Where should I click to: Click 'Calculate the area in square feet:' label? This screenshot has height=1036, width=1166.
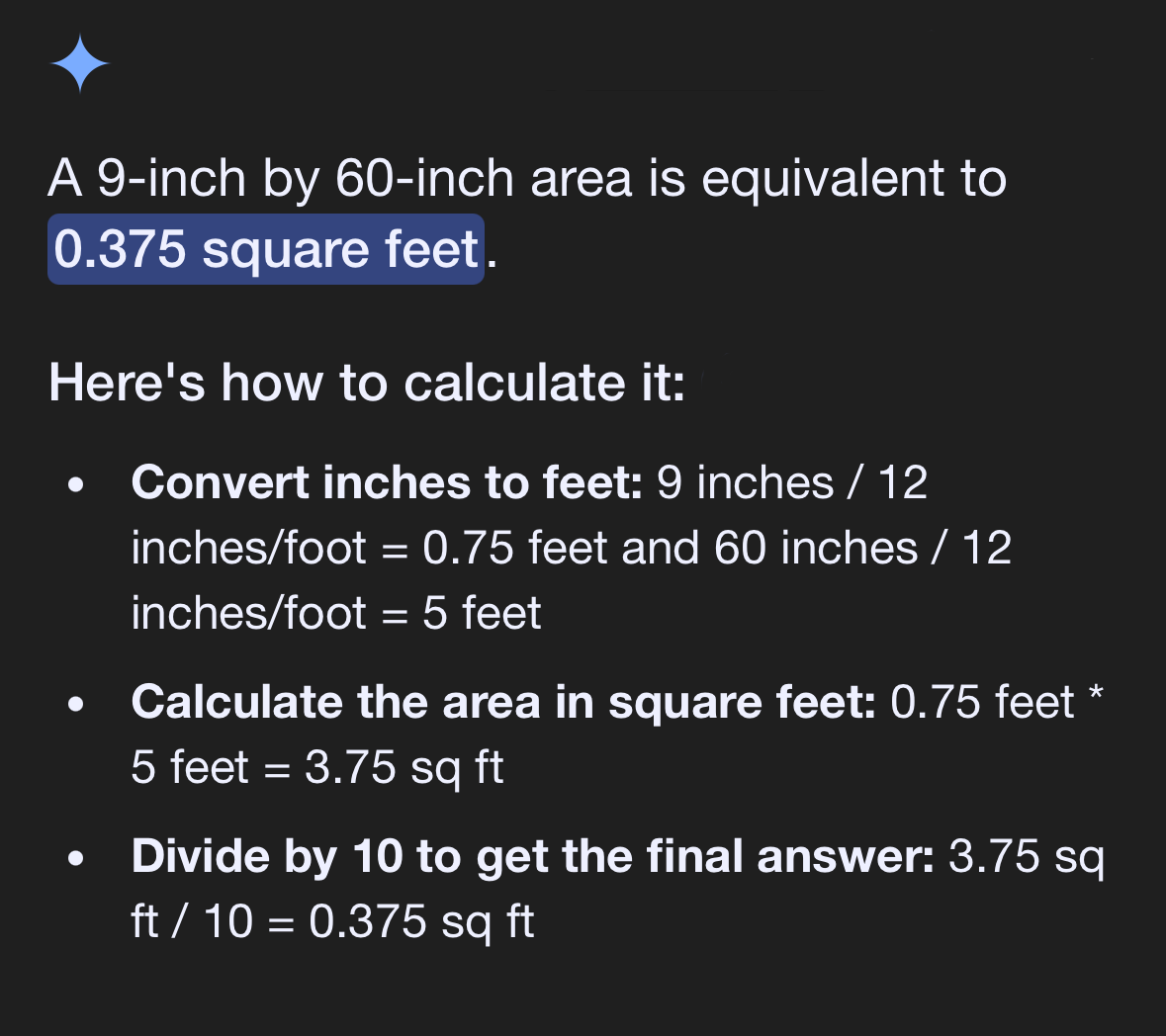502,703
